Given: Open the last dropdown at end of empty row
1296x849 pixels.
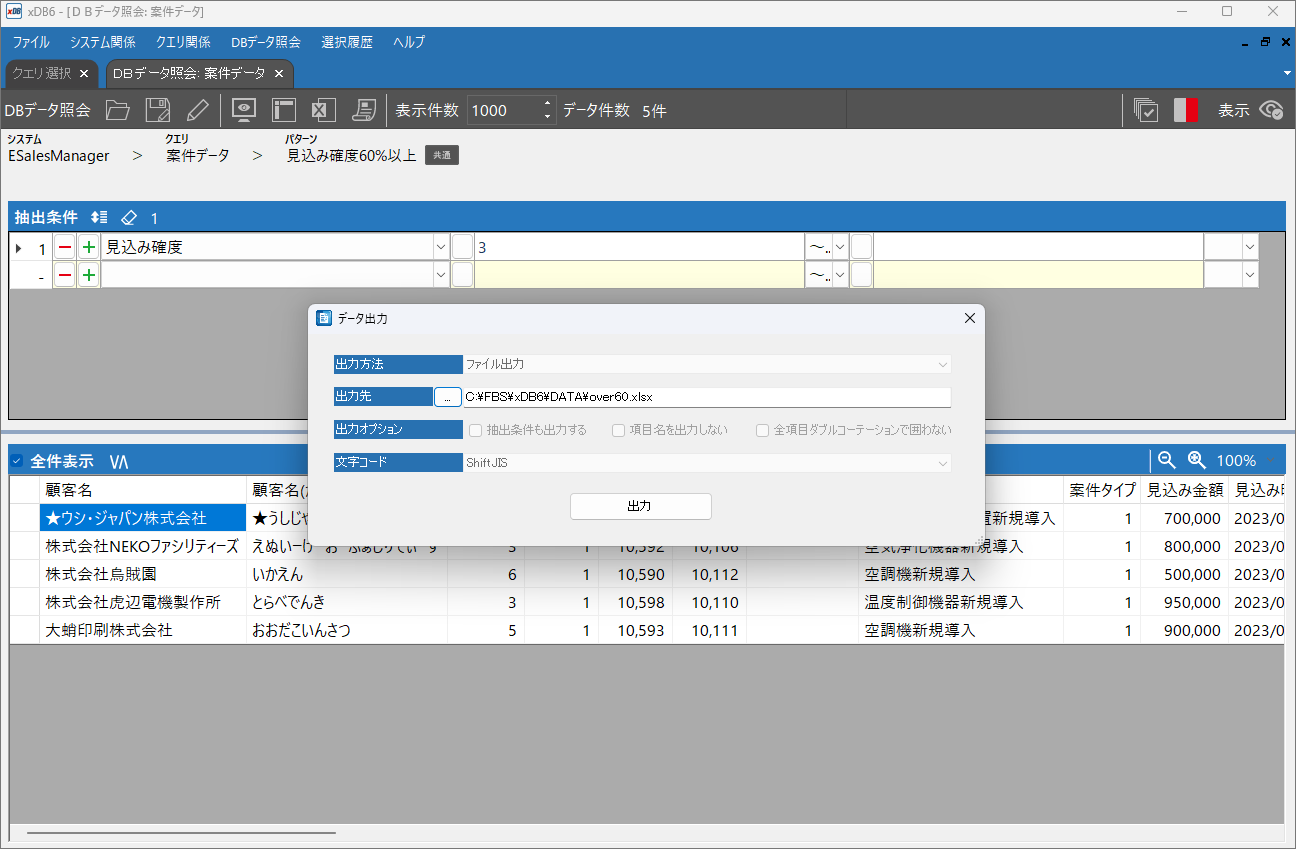Looking at the screenshot, I should [1249, 275].
